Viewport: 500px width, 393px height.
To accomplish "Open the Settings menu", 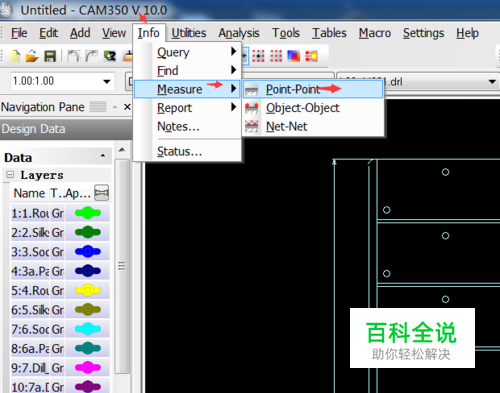I will click(423, 33).
